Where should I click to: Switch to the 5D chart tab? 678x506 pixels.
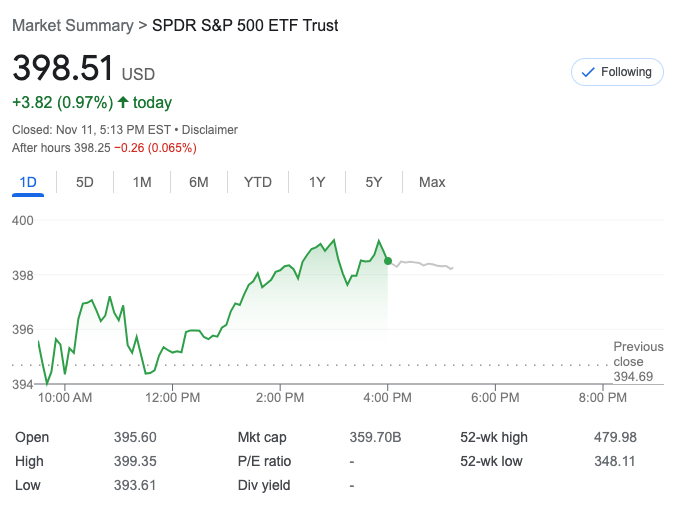tap(85, 182)
